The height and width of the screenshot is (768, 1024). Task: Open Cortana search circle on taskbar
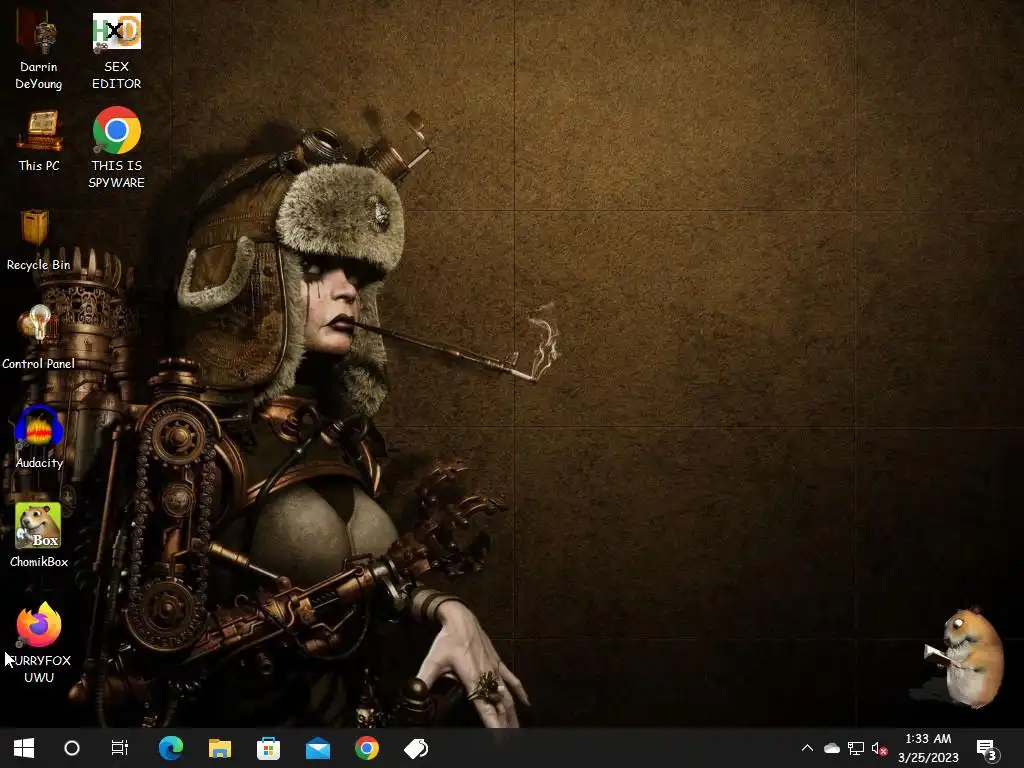pyautogui.click(x=72, y=748)
